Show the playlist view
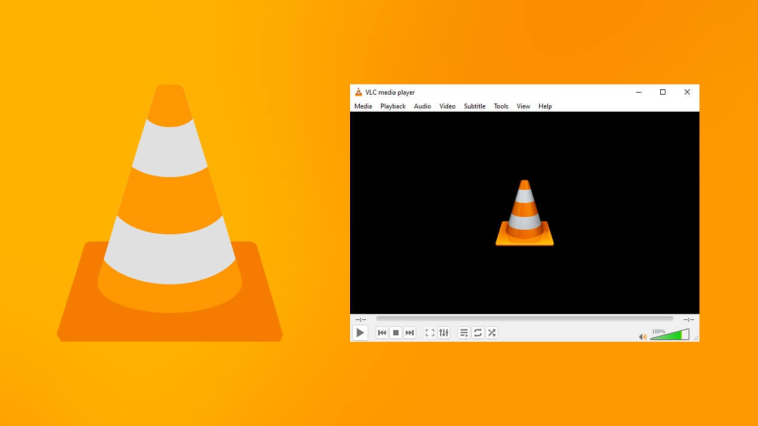The height and width of the screenshot is (426, 758). pos(464,333)
